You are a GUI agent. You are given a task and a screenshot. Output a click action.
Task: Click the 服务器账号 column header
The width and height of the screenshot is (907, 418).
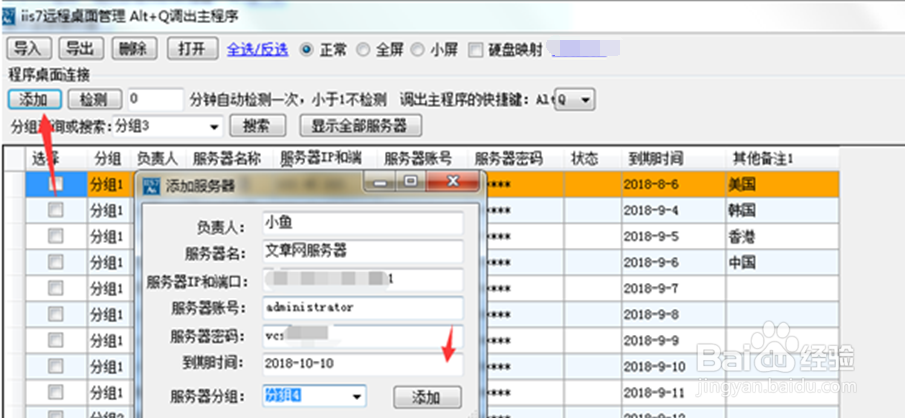[421, 158]
